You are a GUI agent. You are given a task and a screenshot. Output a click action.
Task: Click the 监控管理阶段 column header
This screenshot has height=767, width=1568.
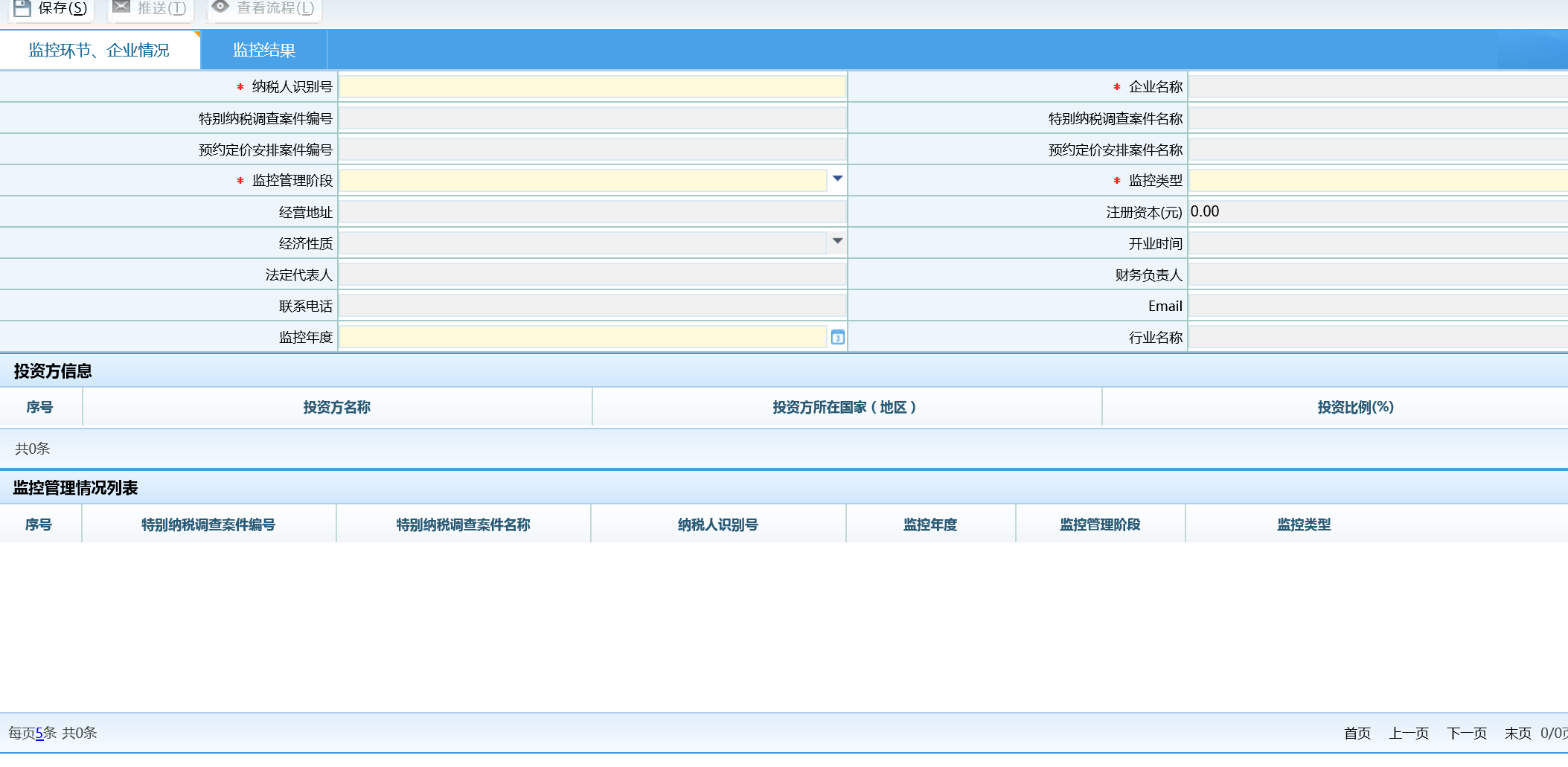click(x=1100, y=524)
